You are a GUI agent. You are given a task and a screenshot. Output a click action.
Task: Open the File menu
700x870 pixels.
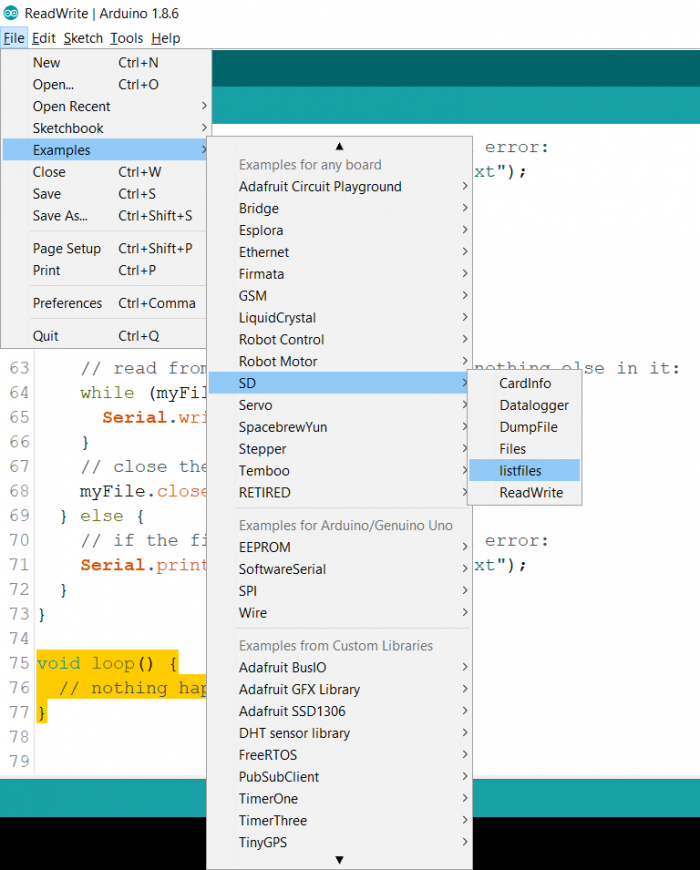pos(14,38)
